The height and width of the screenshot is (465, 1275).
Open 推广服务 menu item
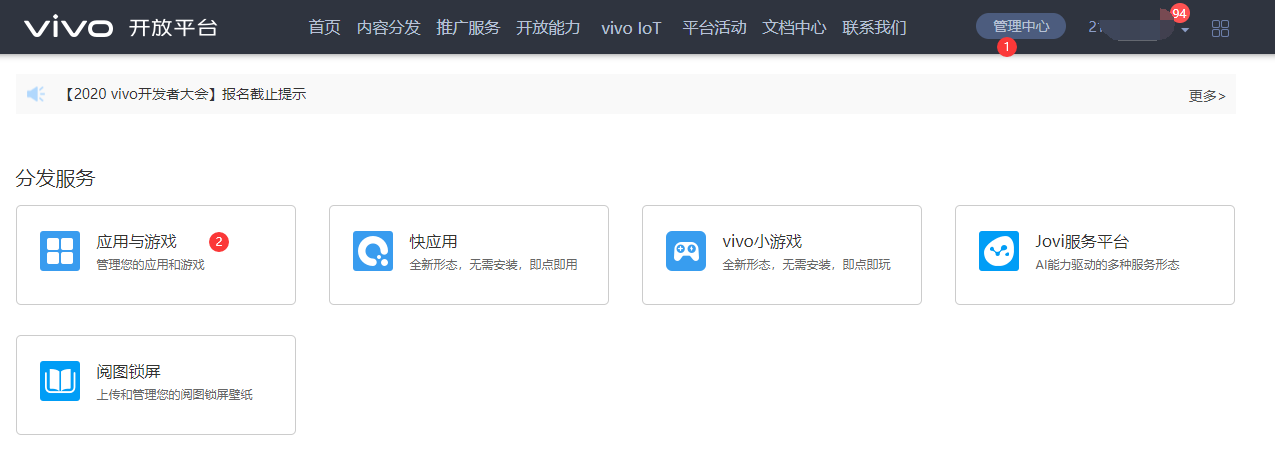(468, 27)
